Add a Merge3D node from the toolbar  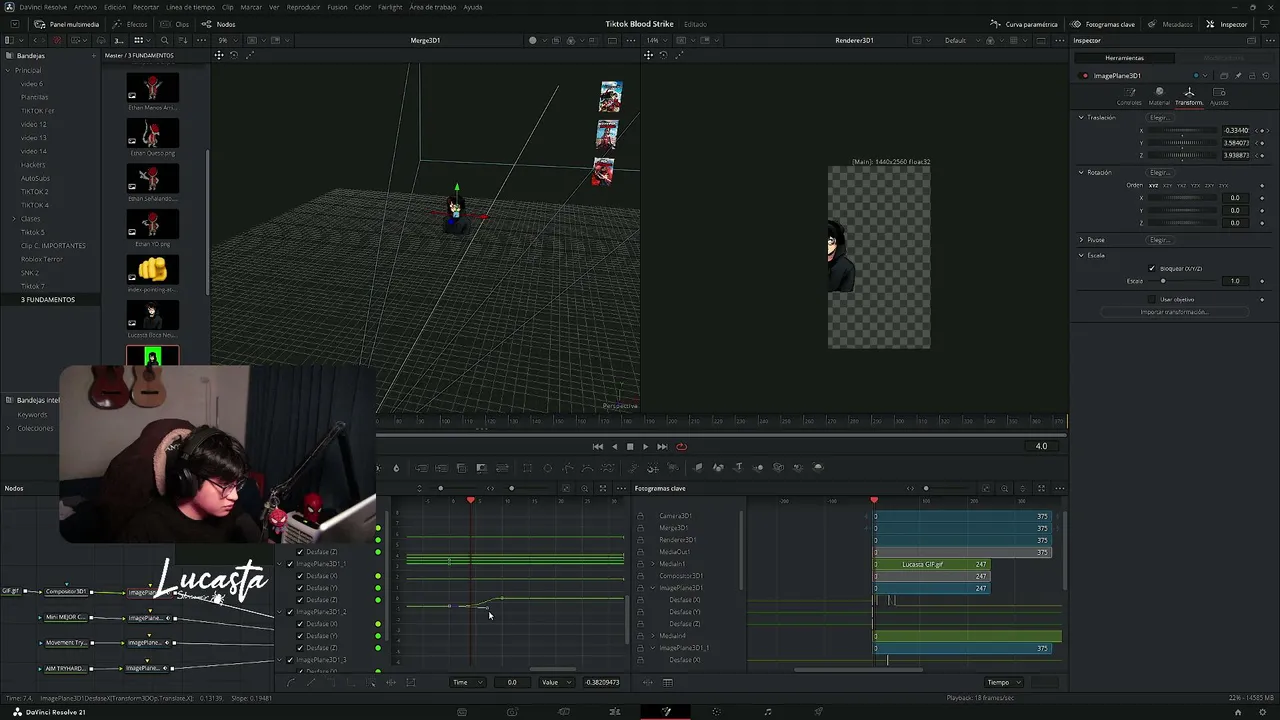(758, 468)
